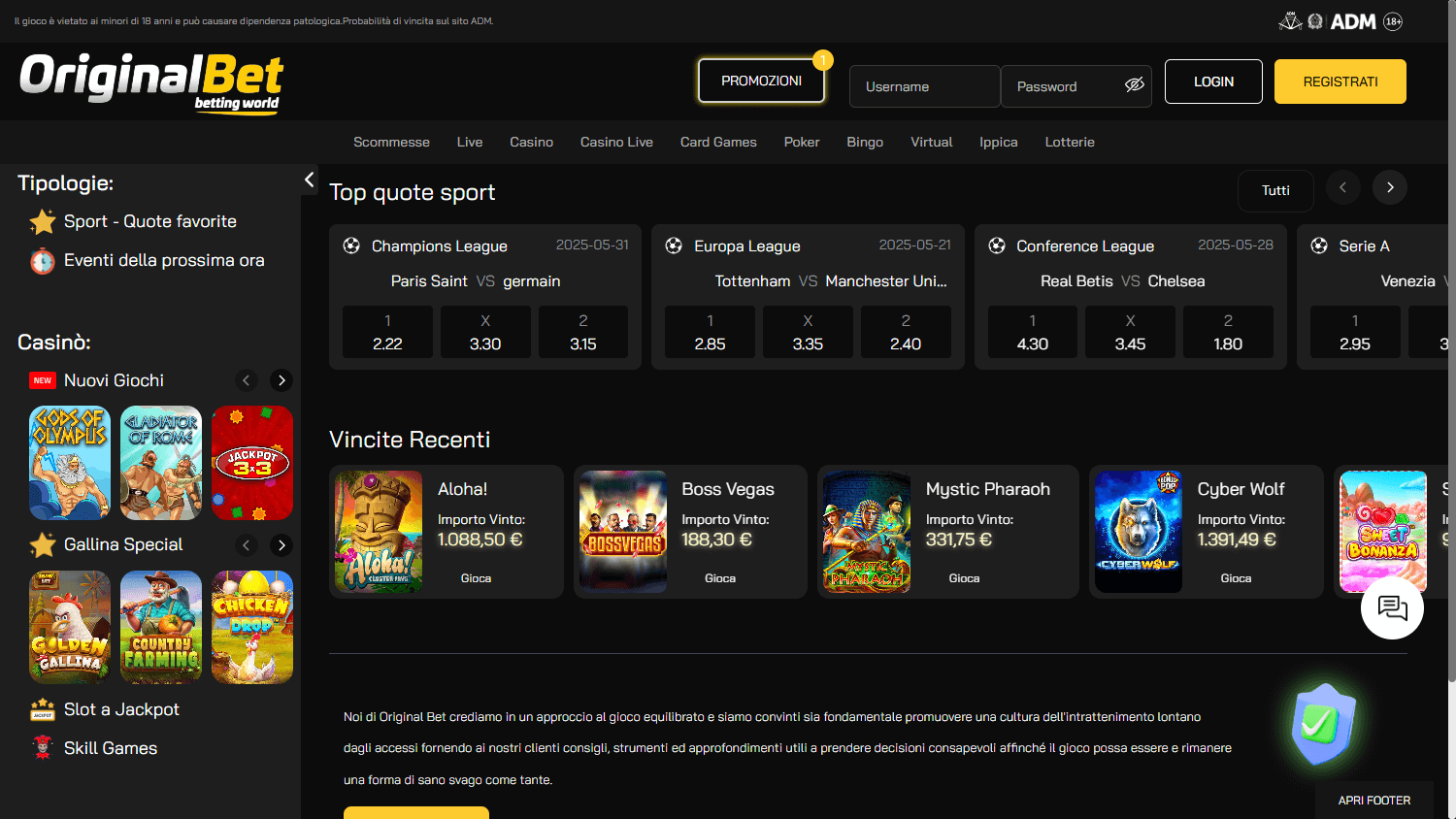Image resolution: width=1456 pixels, height=819 pixels.
Task: Click the blue shield checkmark badge
Action: (1323, 724)
